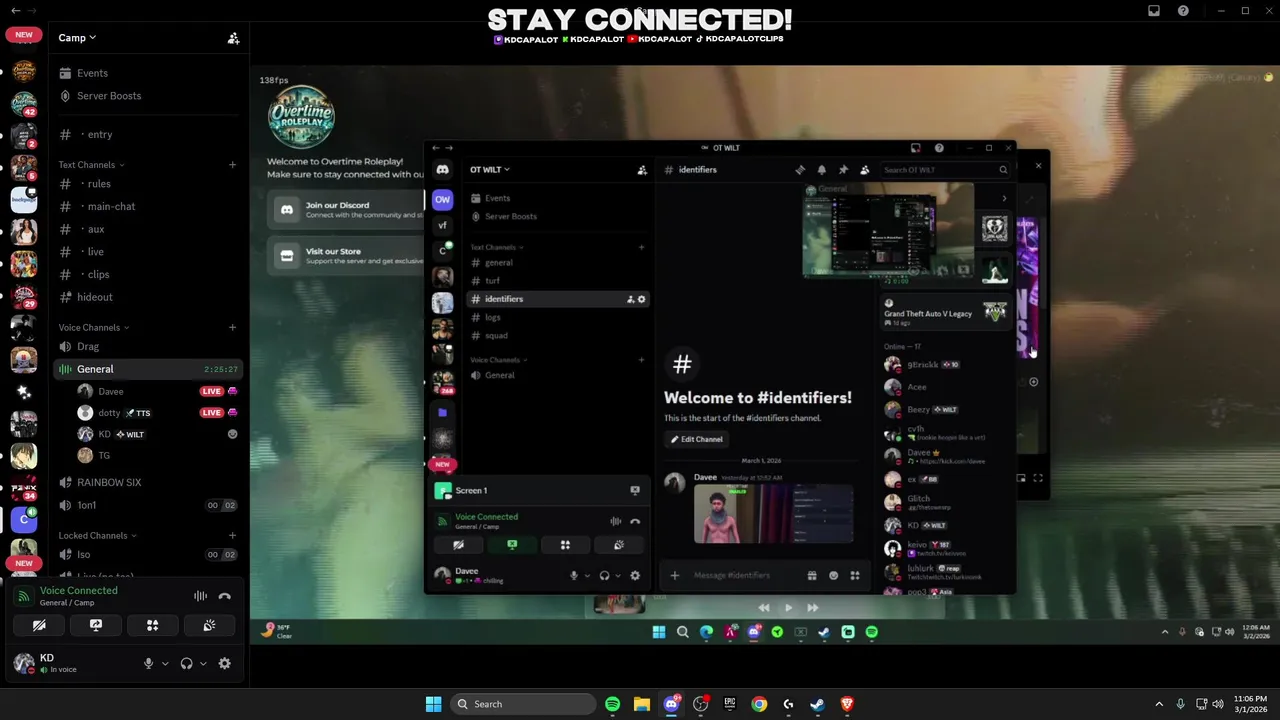Open the main-chat text channel
1280x720 pixels.
[148, 206]
